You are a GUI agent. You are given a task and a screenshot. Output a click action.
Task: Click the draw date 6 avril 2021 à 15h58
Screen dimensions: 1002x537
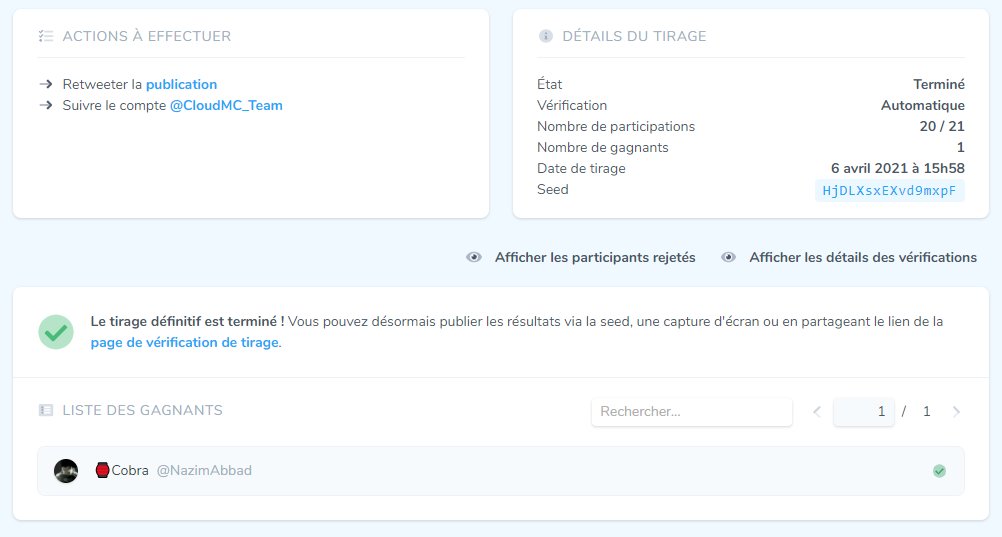[x=898, y=169]
